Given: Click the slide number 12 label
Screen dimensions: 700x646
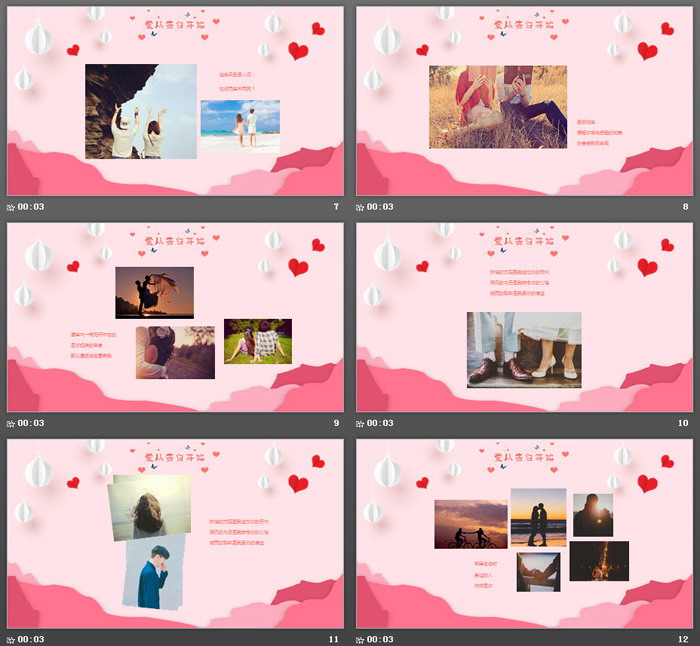Looking at the screenshot, I should click(x=683, y=639).
